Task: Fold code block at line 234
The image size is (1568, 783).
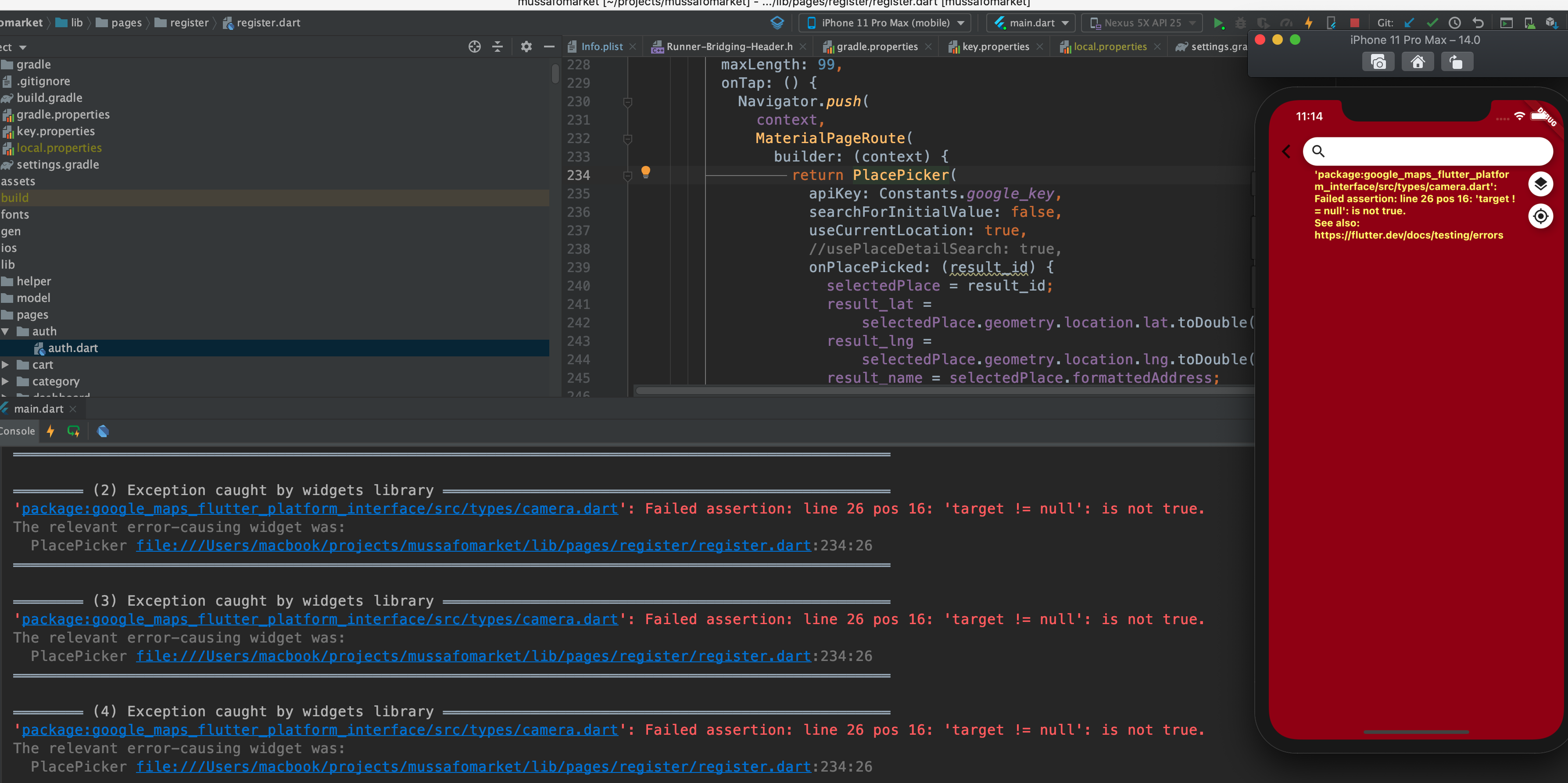Action: click(627, 176)
